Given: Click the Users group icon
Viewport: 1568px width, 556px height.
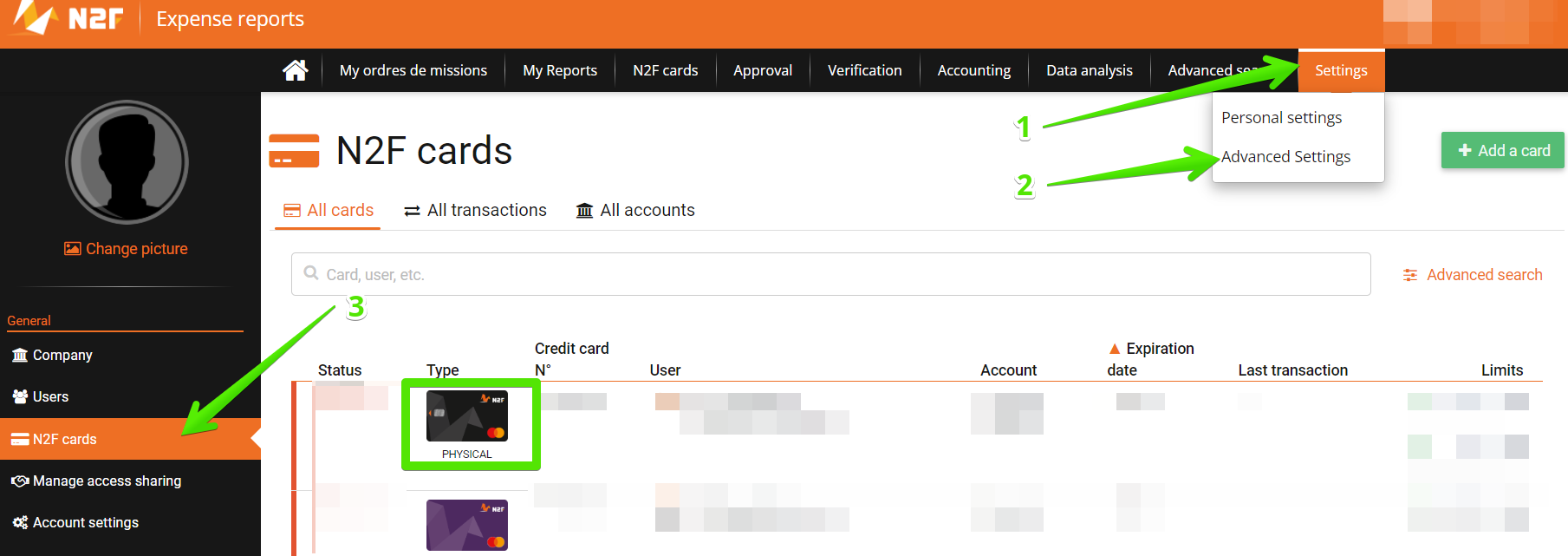Looking at the screenshot, I should pyautogui.click(x=20, y=396).
